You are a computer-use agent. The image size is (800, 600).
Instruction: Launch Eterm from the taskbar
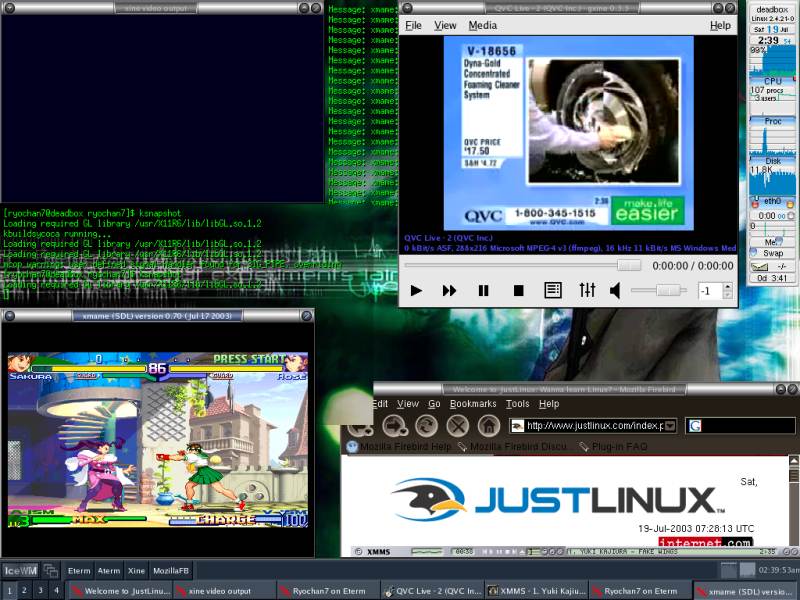(79, 570)
